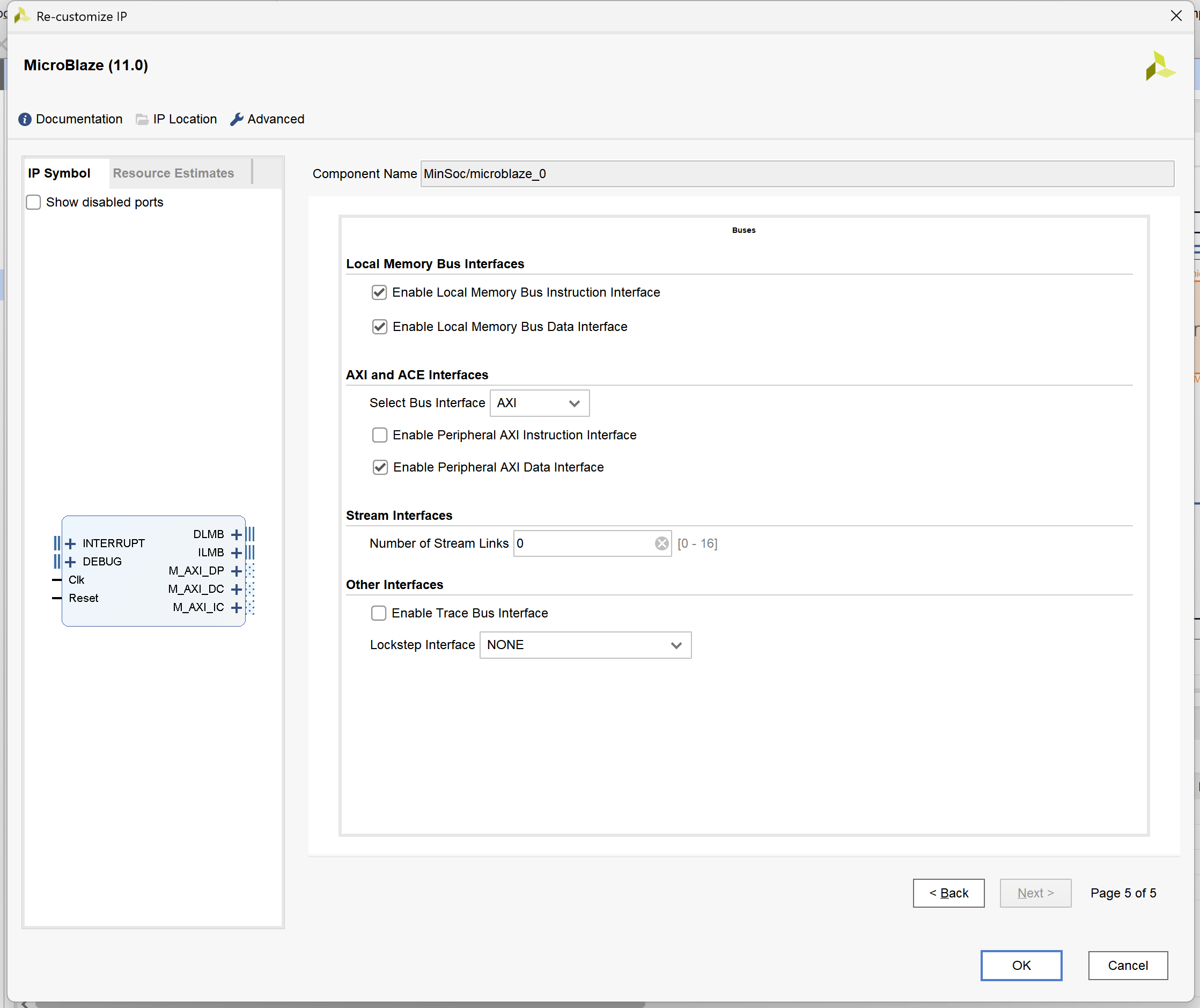Screen dimensions: 1200x1008
Task: Toggle Enable Peripheral AXI Data Interface
Action: (x=380, y=467)
